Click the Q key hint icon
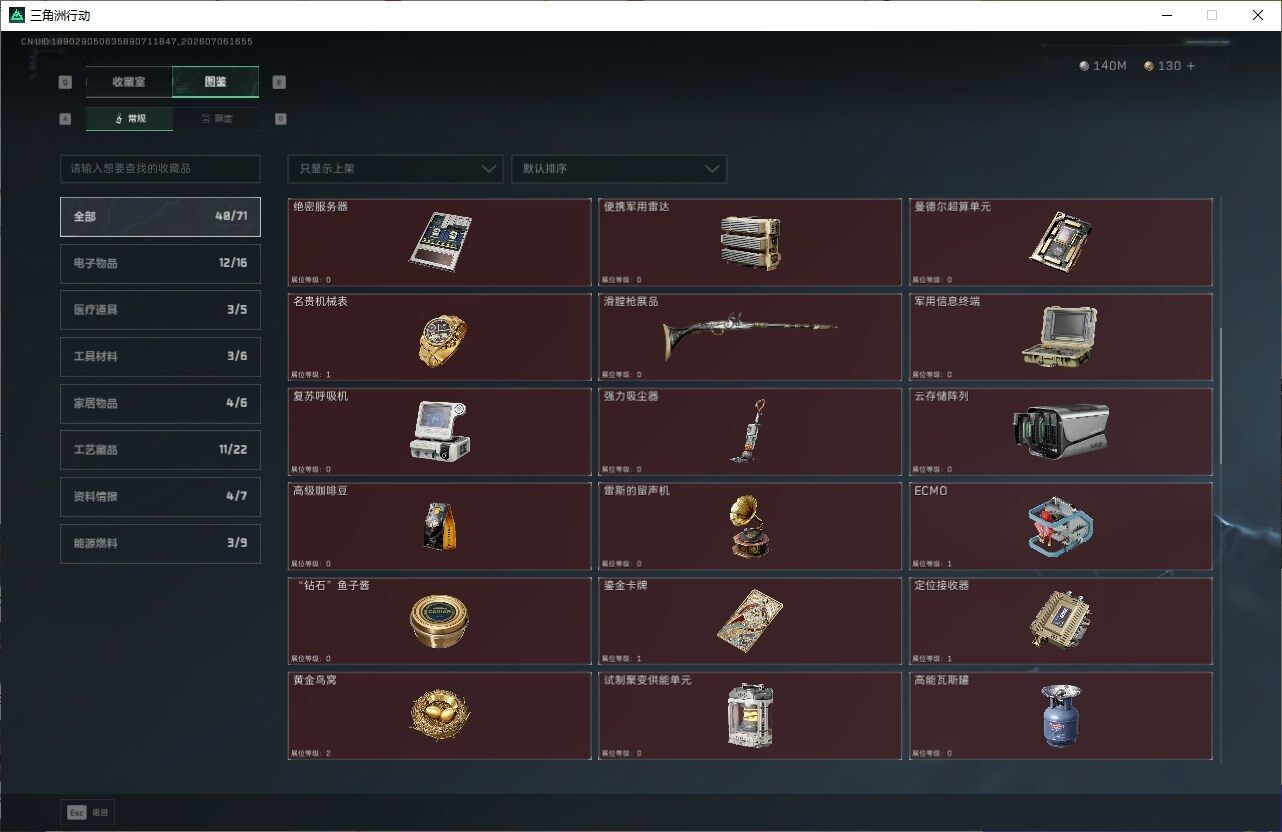The image size is (1282, 832). (x=65, y=82)
